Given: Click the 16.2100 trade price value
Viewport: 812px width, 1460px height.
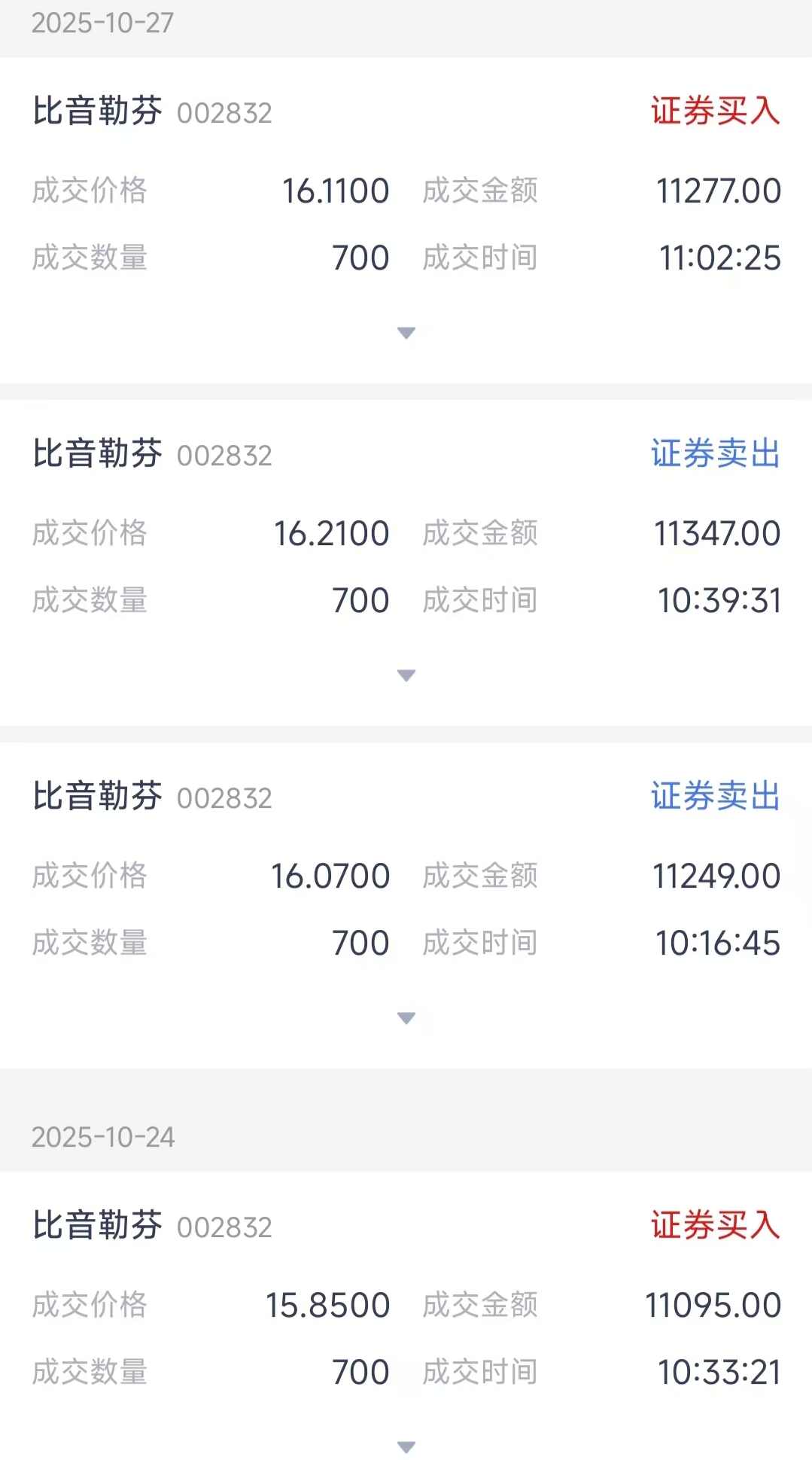Looking at the screenshot, I should 331,534.
